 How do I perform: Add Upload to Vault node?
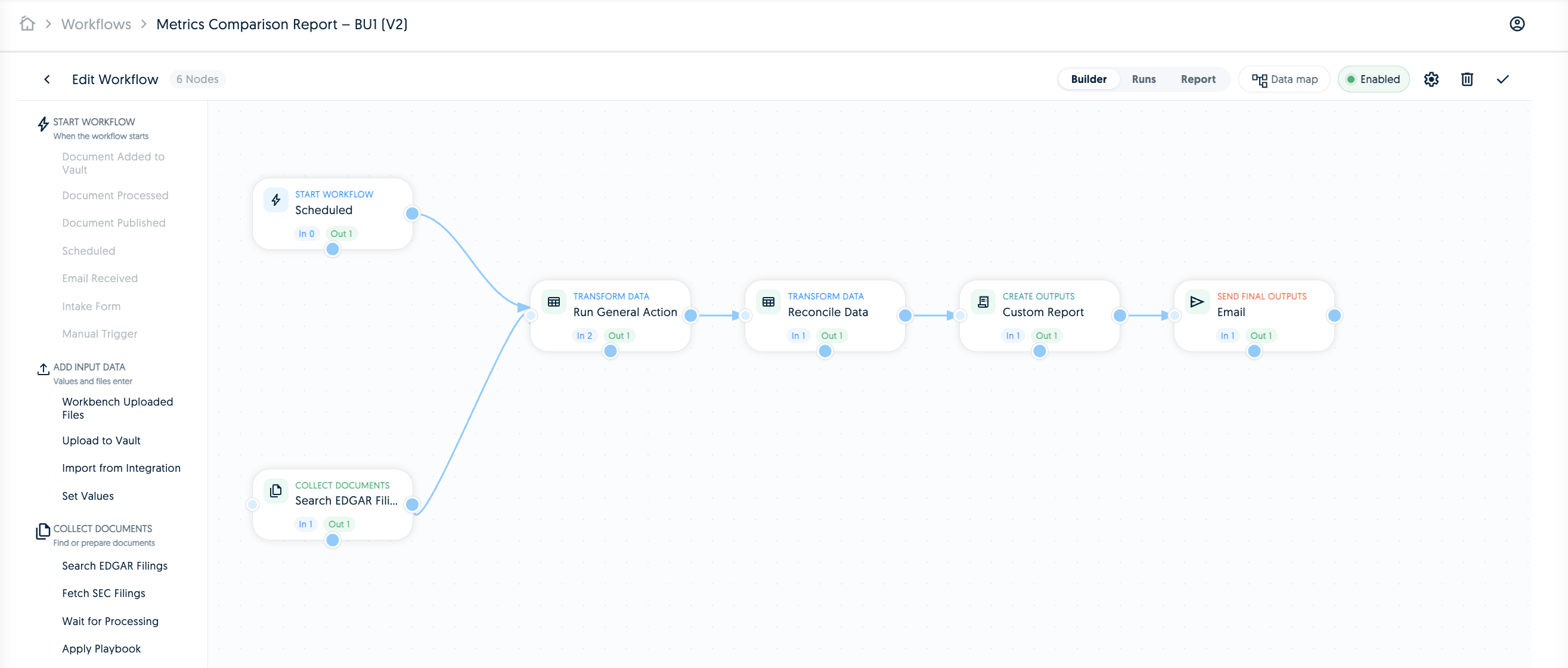101,440
